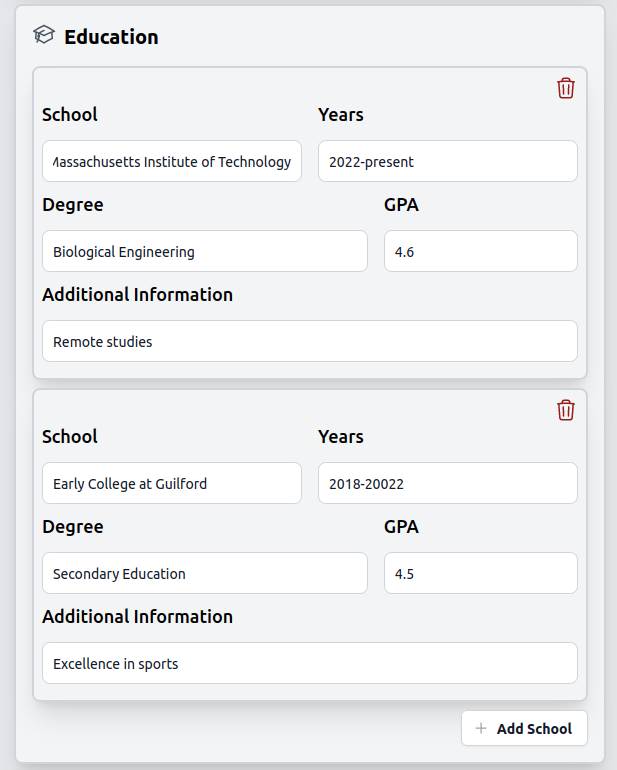Focus the Years field showing 2018-20022
The image size is (617, 770).
pos(447,483)
